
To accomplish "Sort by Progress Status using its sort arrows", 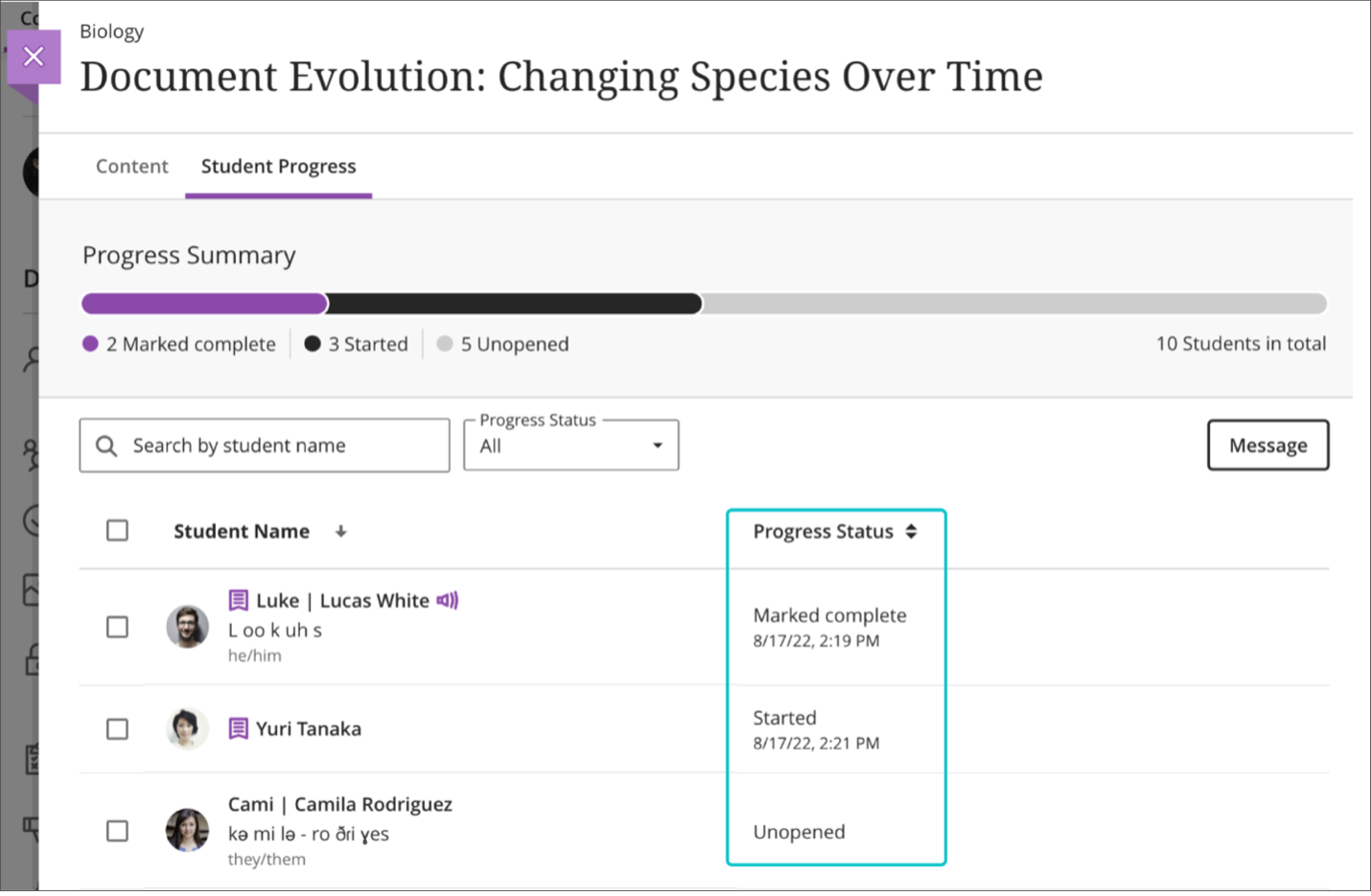I will (x=911, y=531).
